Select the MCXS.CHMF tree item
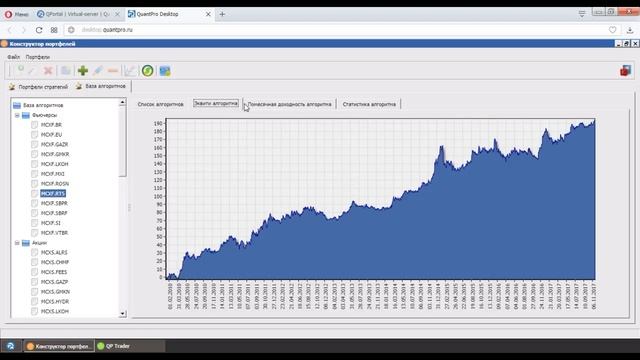The width and height of the screenshot is (640, 360). (x=55, y=262)
